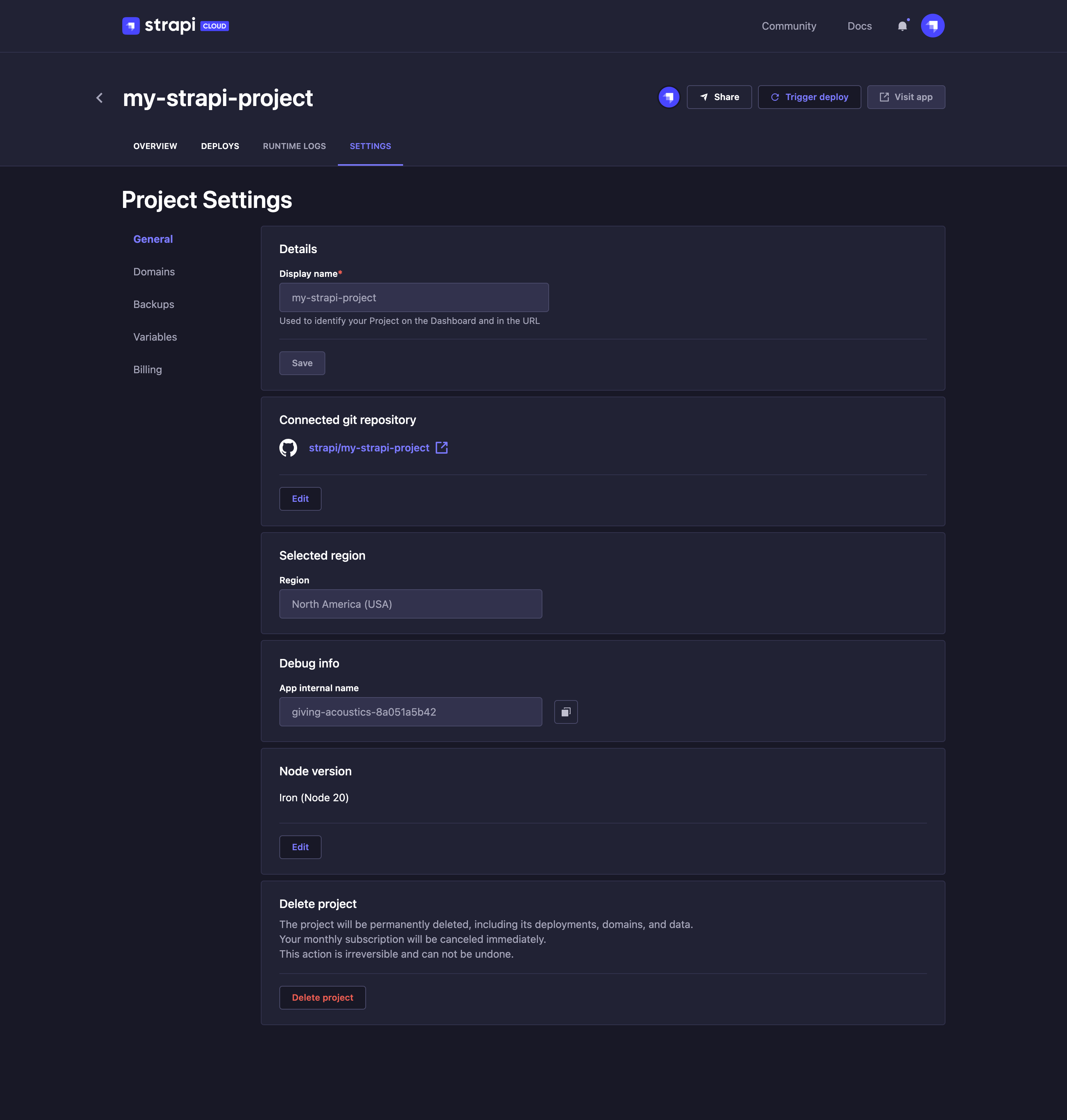Click the GitHub logo in Connected git repository
1067x1120 pixels.
289,448
